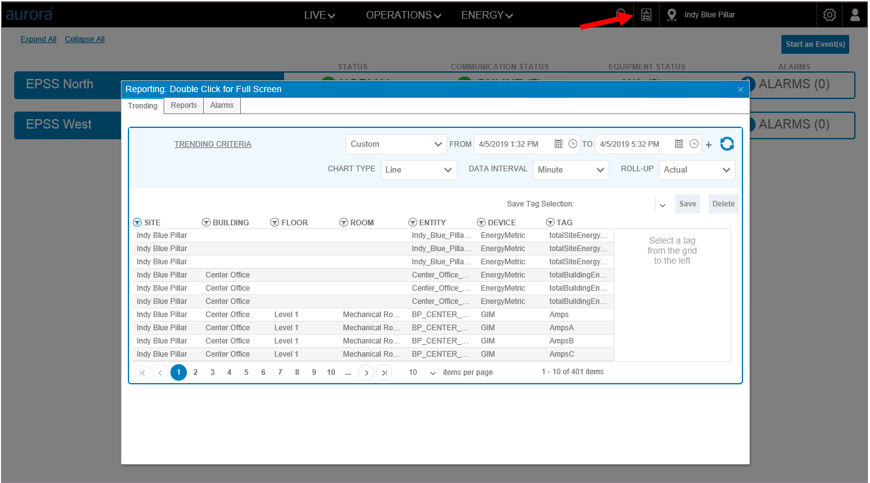Filter the FLOOR column
The height and width of the screenshot is (483, 870).
click(x=274, y=222)
